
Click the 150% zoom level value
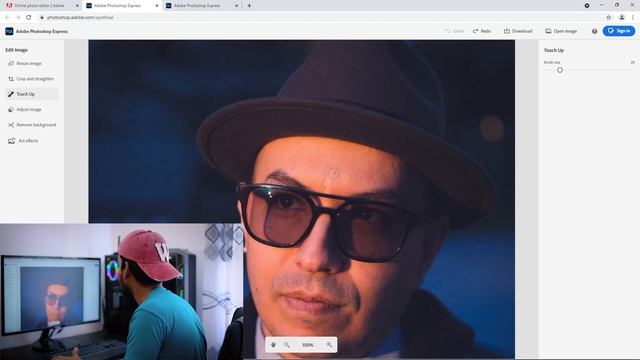[308, 345]
